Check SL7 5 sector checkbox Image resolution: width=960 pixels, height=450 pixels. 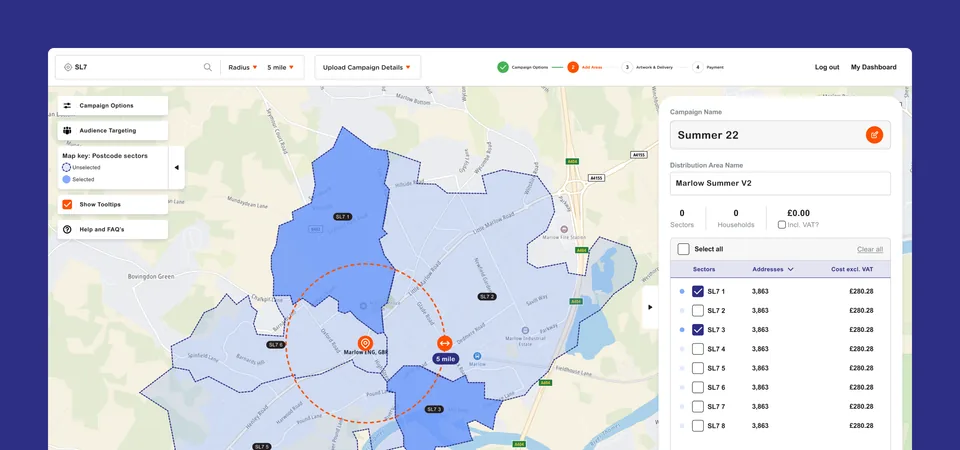[697, 368]
